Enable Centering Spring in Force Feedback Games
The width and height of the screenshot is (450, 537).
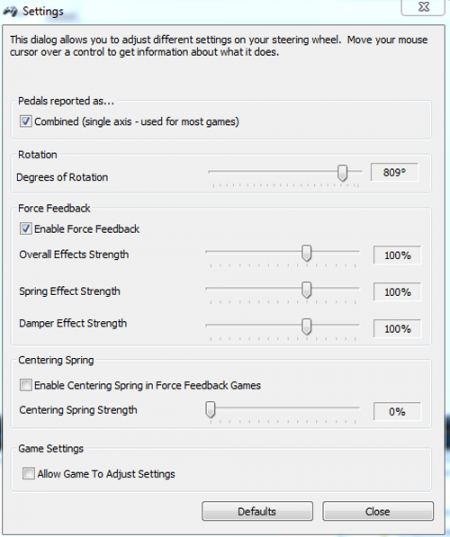click(x=26, y=385)
